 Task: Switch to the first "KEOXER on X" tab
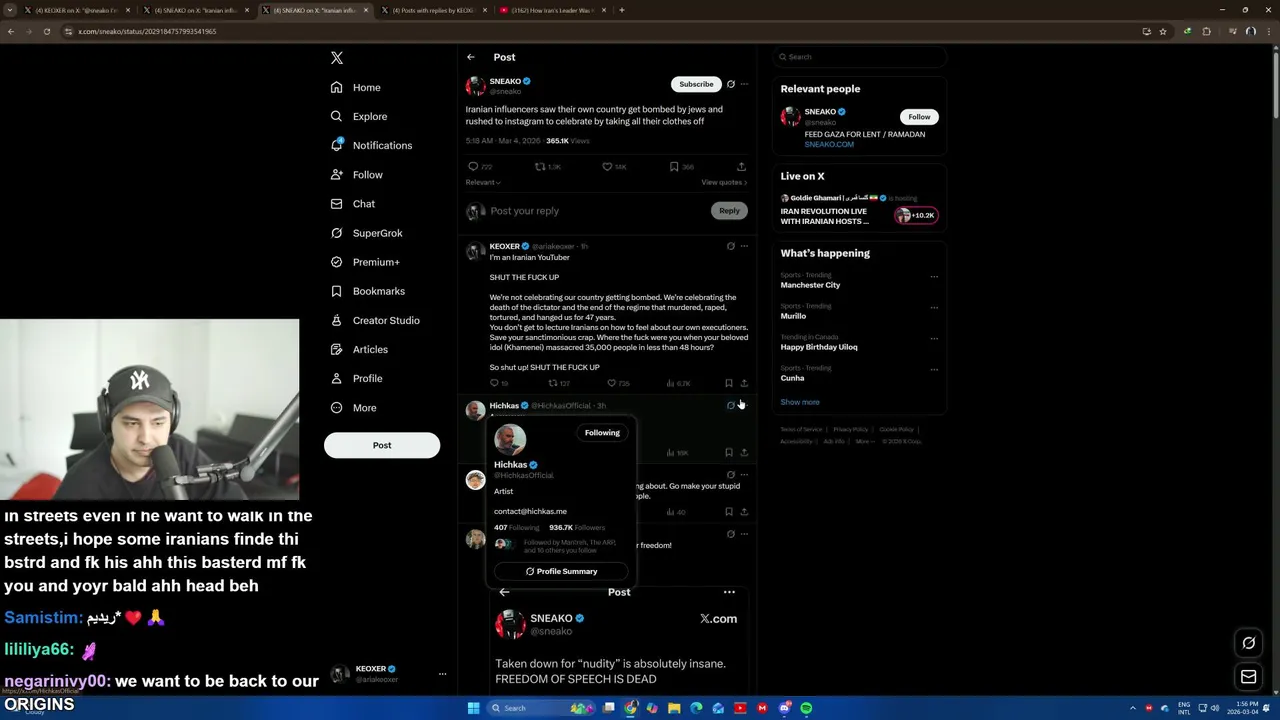pos(75,10)
